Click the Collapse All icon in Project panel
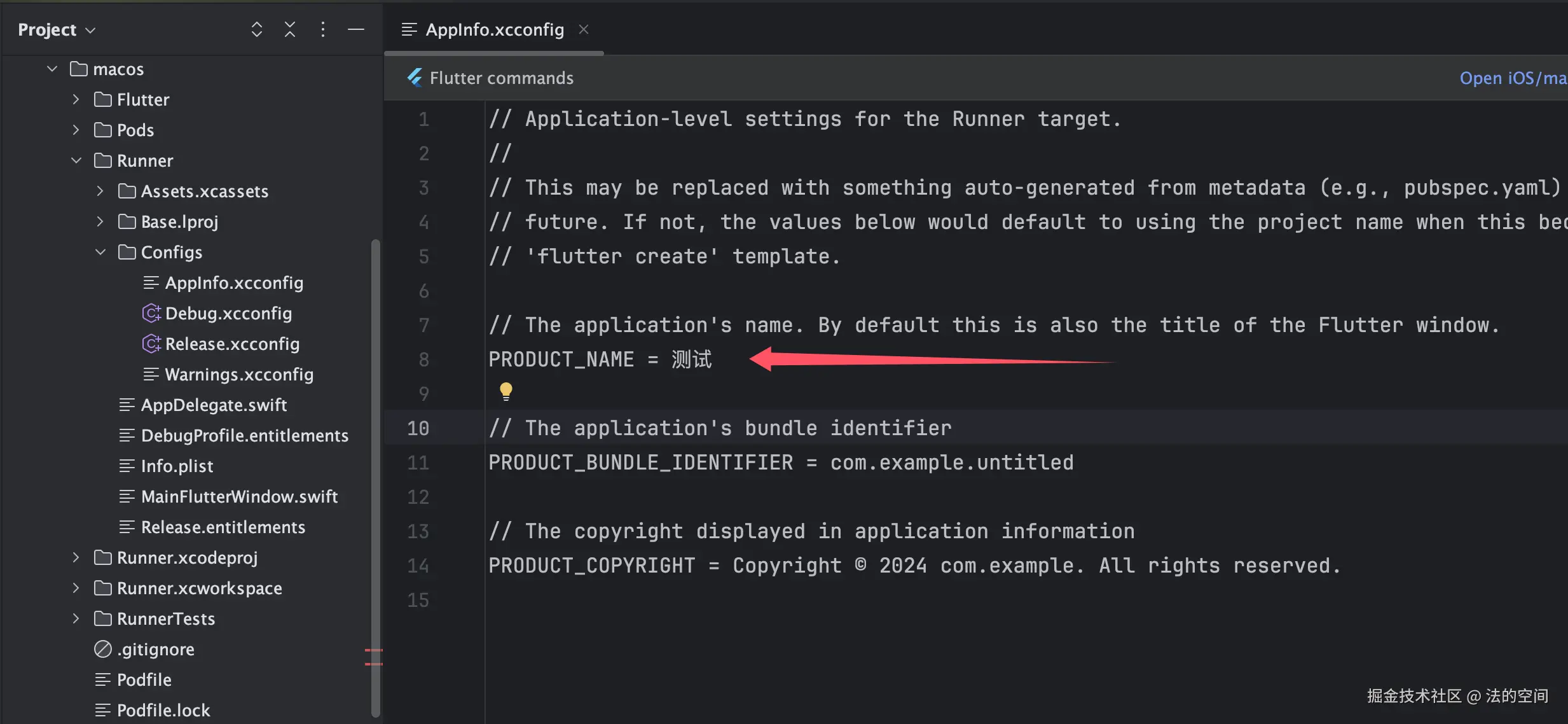This screenshot has width=1568, height=724. click(x=290, y=29)
